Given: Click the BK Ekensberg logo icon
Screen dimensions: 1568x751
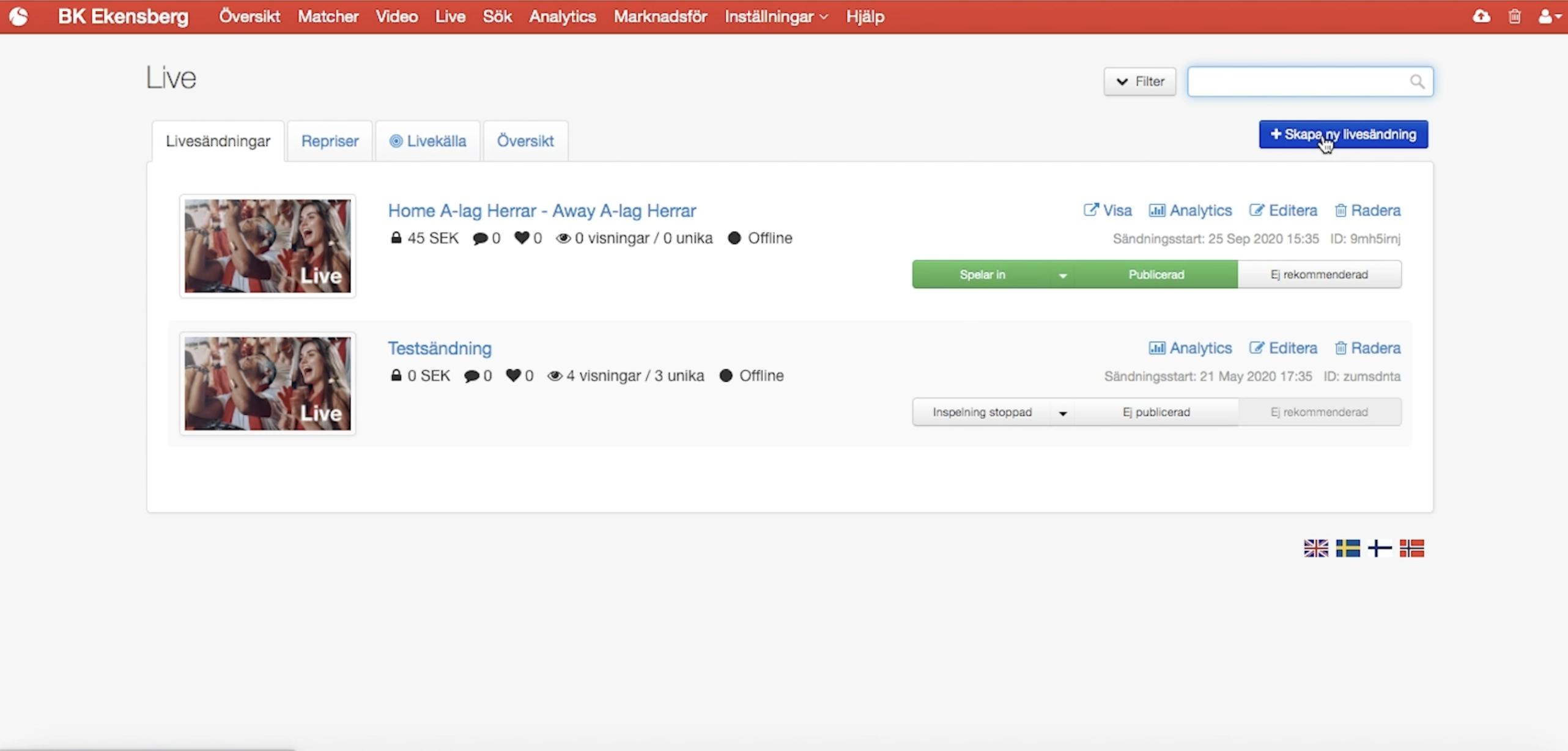Looking at the screenshot, I should point(18,17).
